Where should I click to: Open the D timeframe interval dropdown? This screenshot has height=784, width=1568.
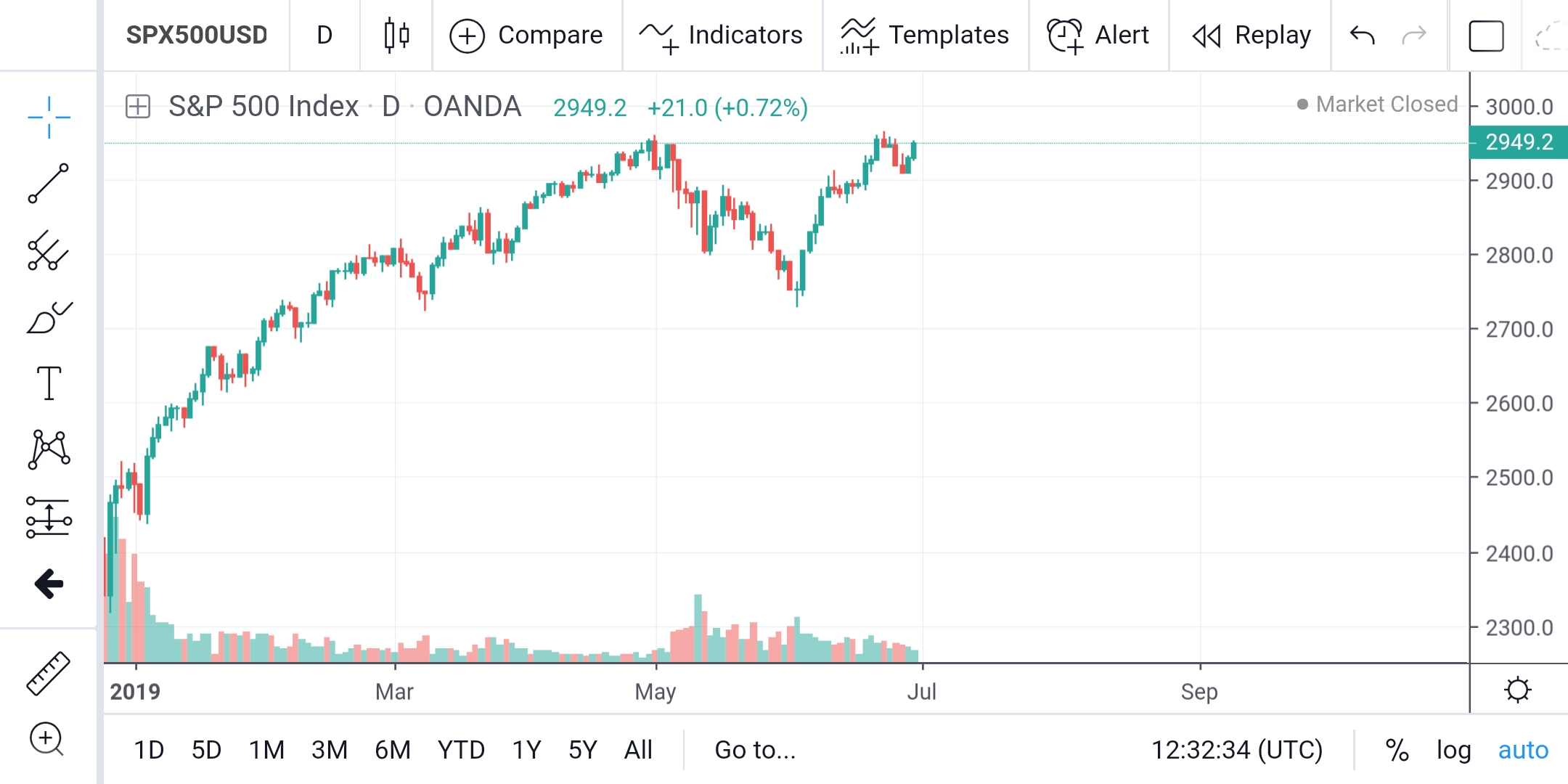[324, 35]
